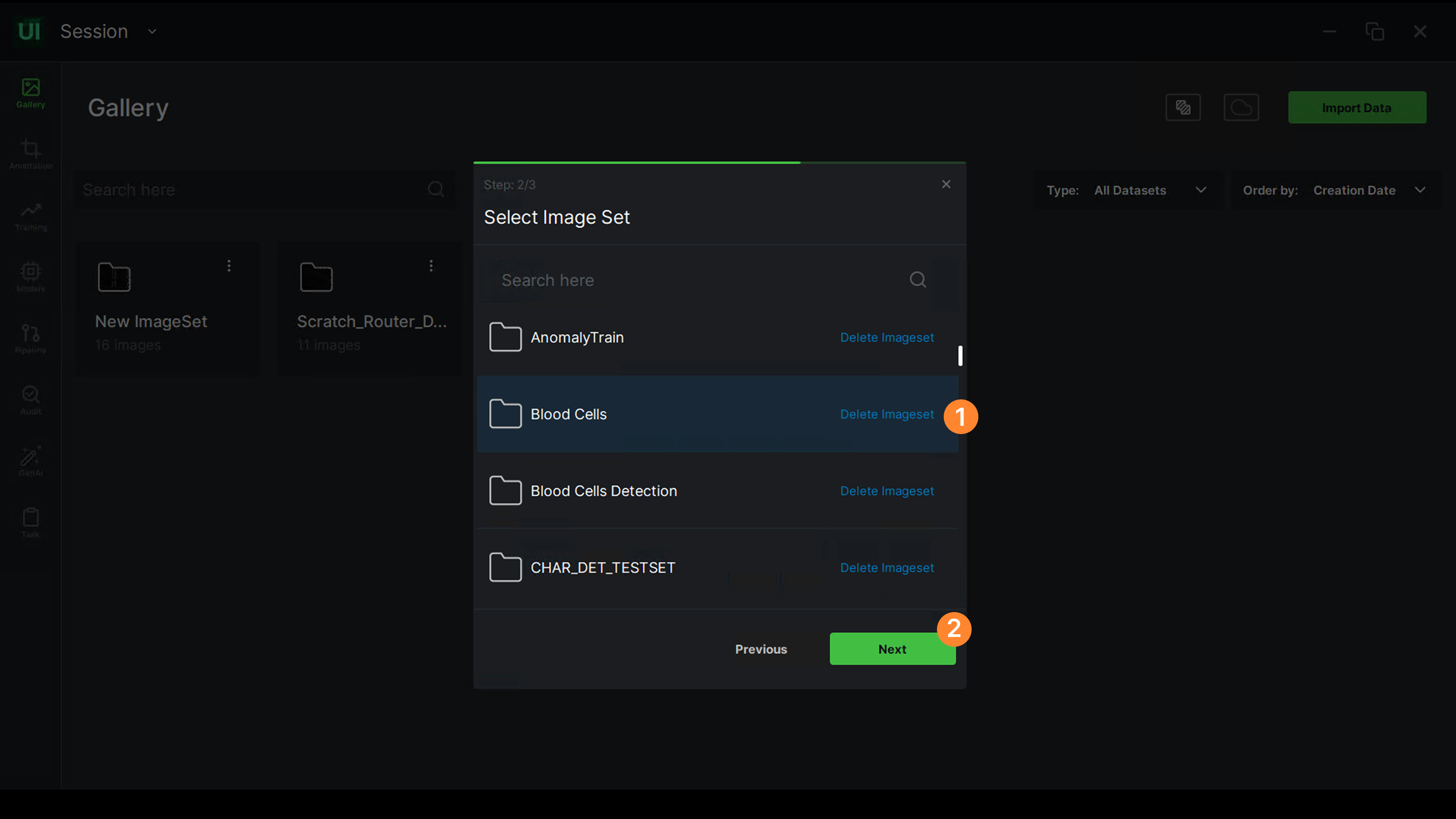Click the magnifier icon in dialog search
The height and width of the screenshot is (819, 1456).
pos(917,280)
